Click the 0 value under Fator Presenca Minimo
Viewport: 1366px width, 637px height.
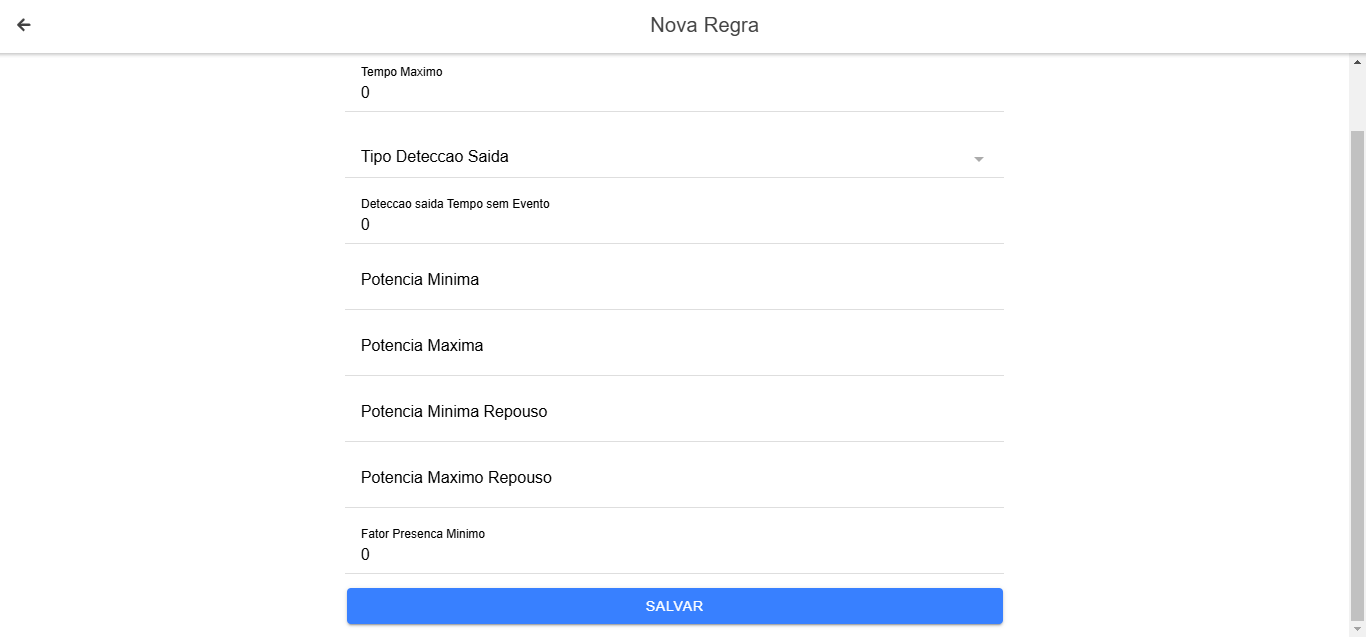pos(365,555)
